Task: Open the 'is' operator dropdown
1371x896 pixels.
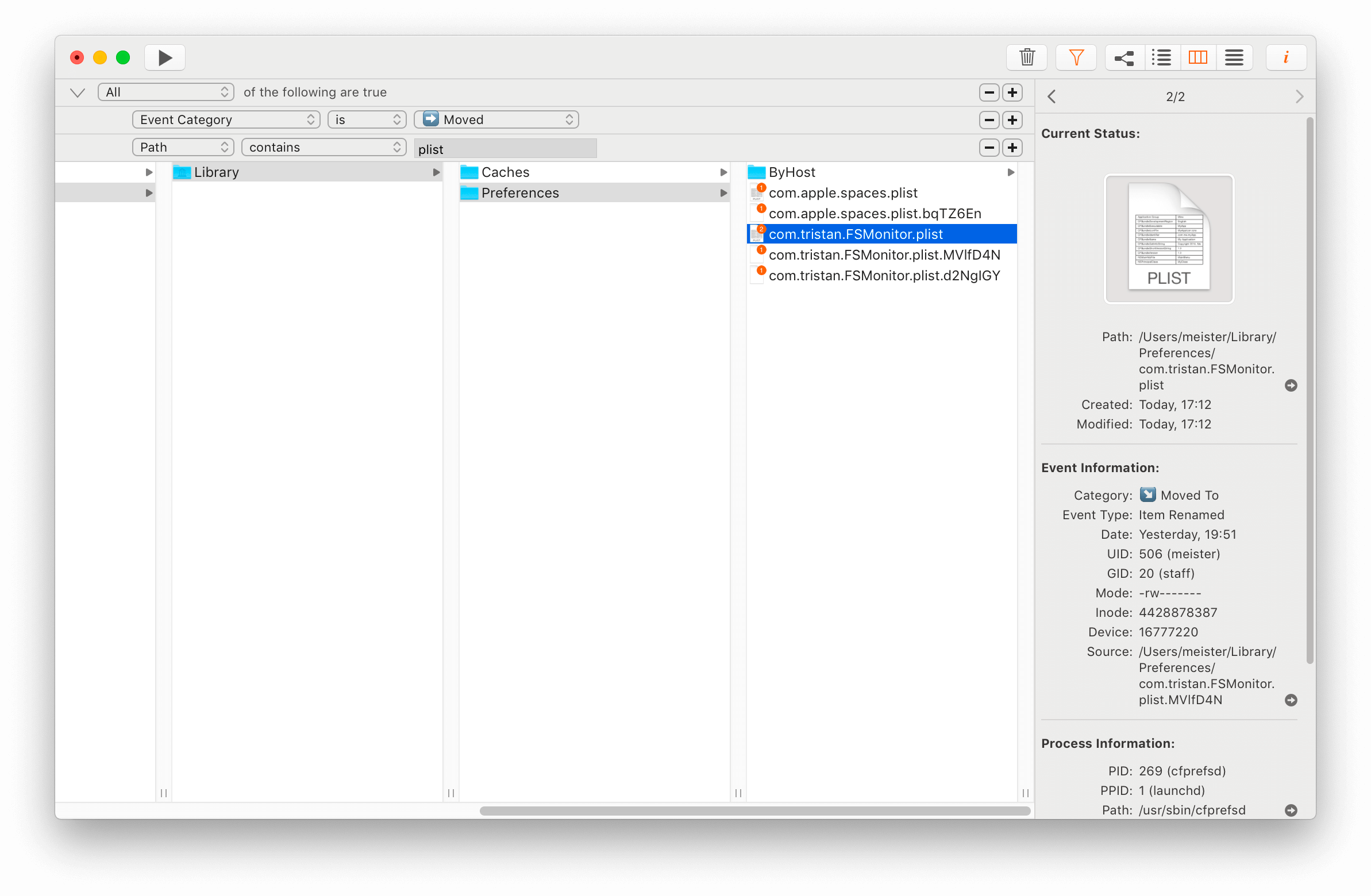Action: 367,120
